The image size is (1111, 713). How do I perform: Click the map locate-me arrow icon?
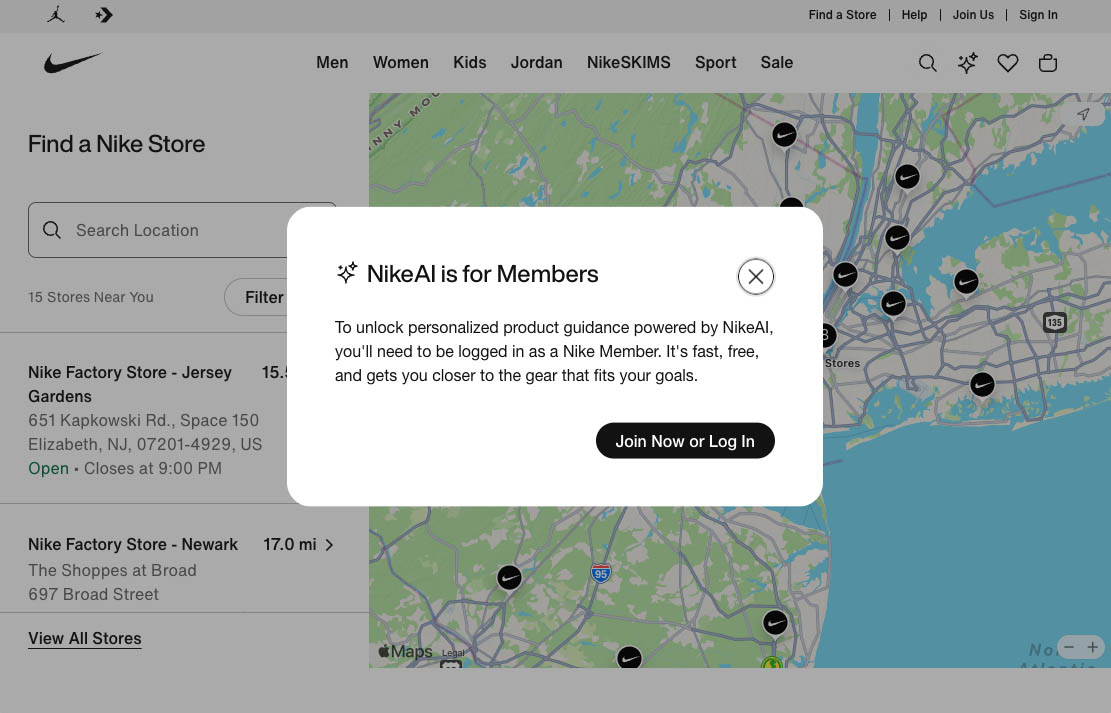pos(1083,115)
